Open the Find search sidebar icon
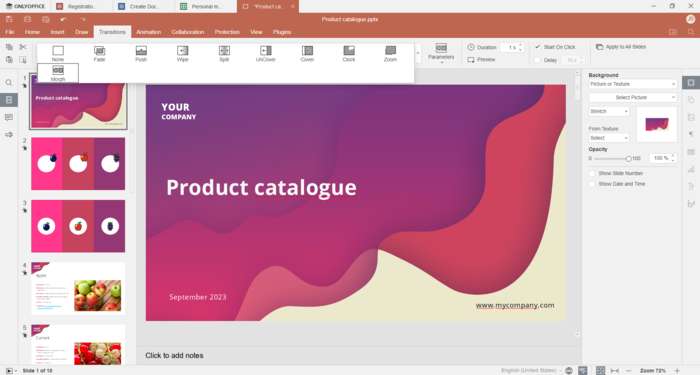The image size is (700, 375). click(x=9, y=83)
